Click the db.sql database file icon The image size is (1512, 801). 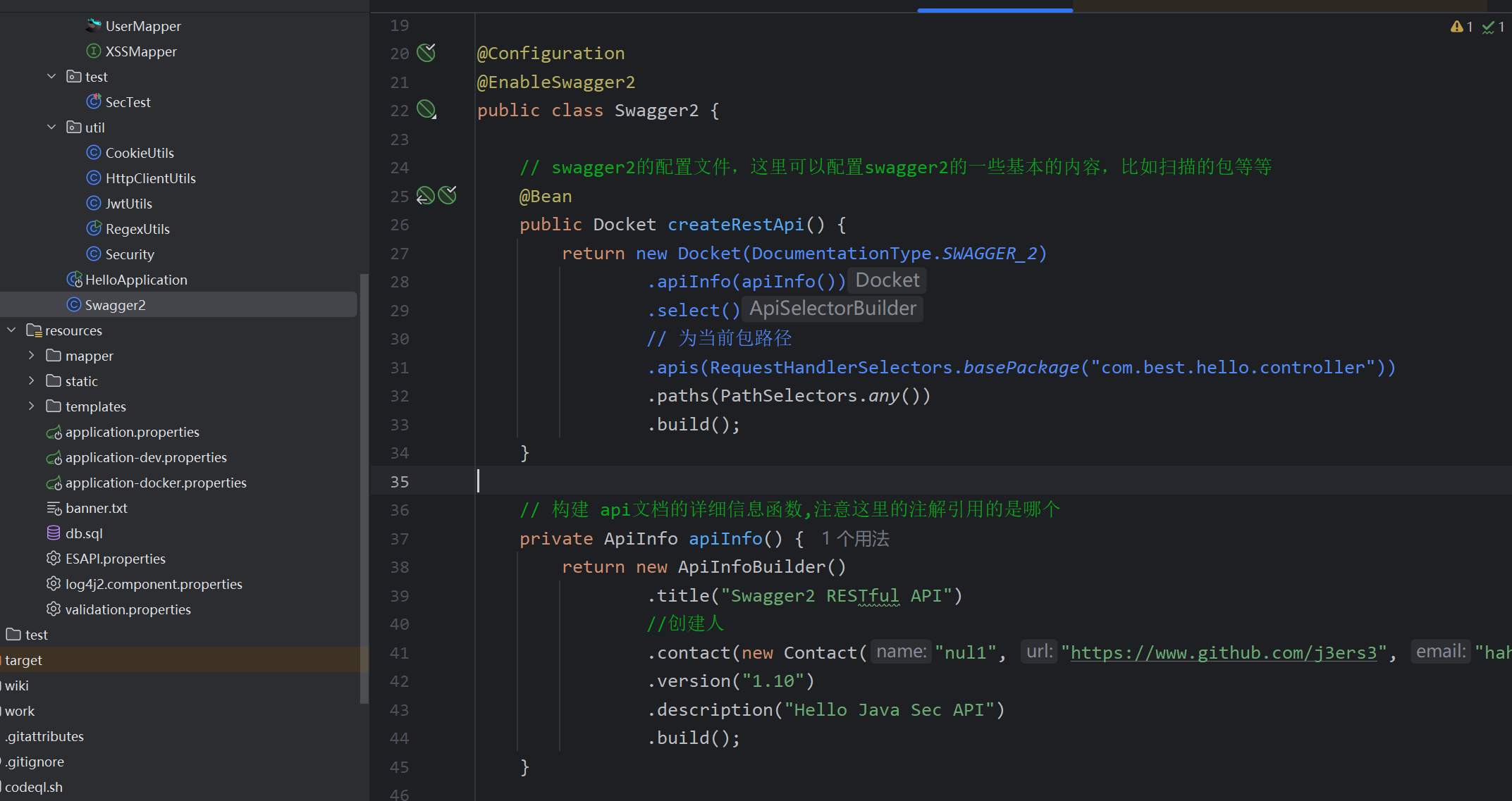(x=54, y=533)
